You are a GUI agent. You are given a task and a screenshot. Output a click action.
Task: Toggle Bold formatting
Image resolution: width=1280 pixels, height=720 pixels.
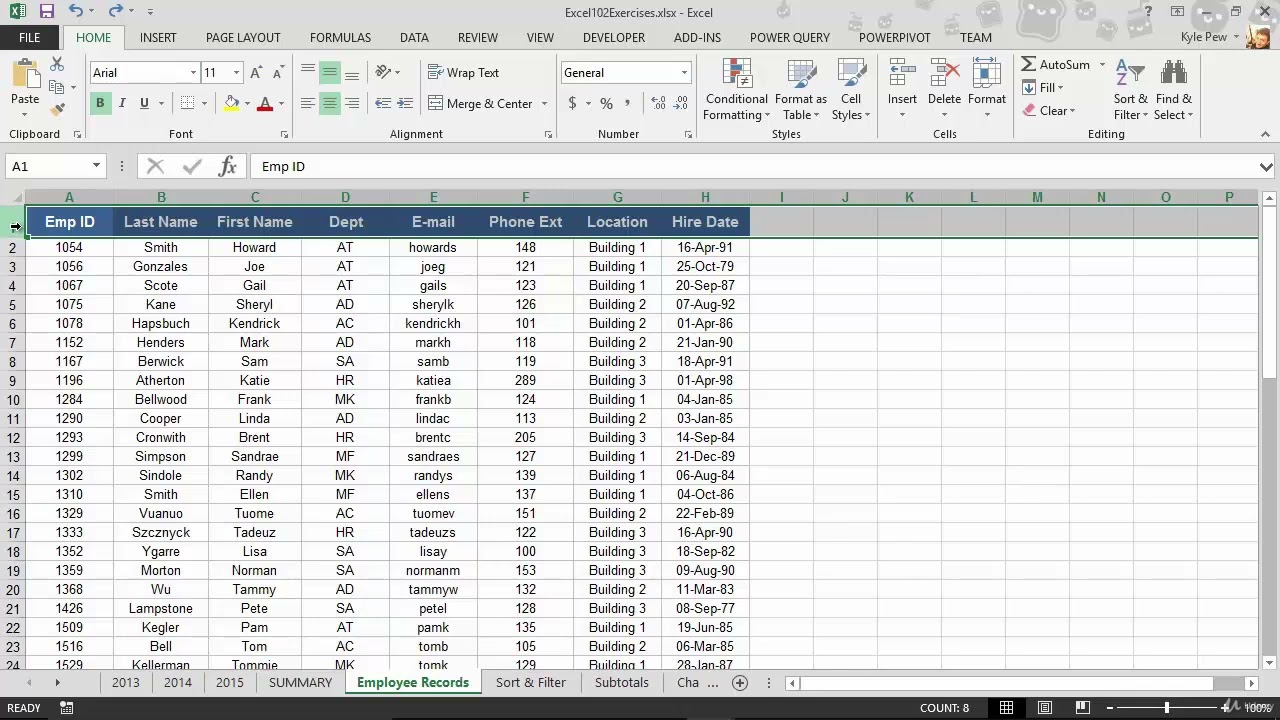[100, 103]
